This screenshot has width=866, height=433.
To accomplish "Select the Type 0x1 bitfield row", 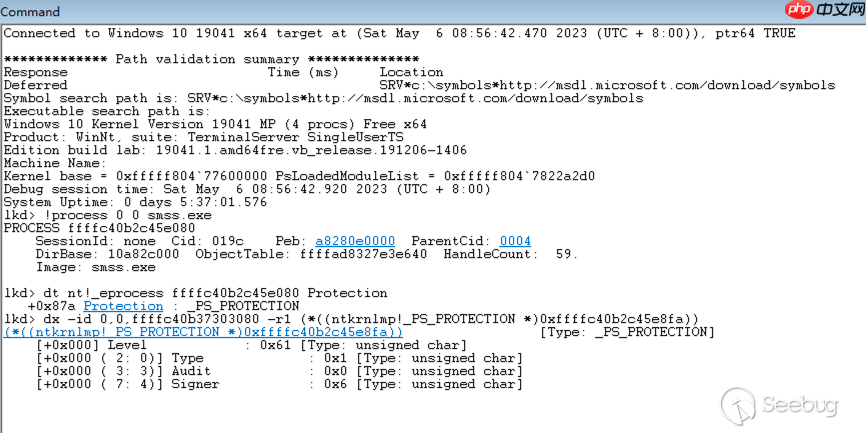I will pyautogui.click(x=279, y=358).
